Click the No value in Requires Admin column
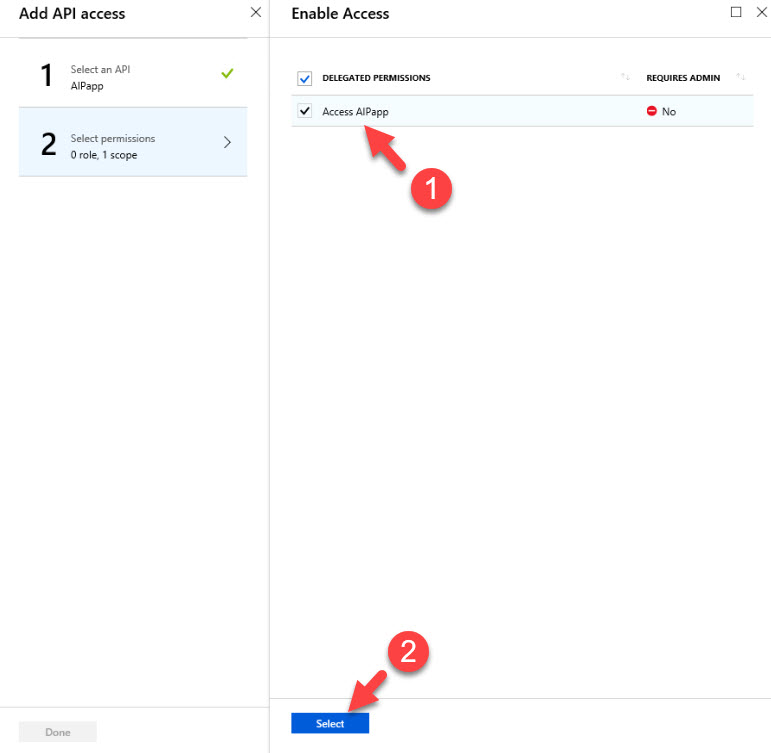The image size is (771, 753). [669, 112]
